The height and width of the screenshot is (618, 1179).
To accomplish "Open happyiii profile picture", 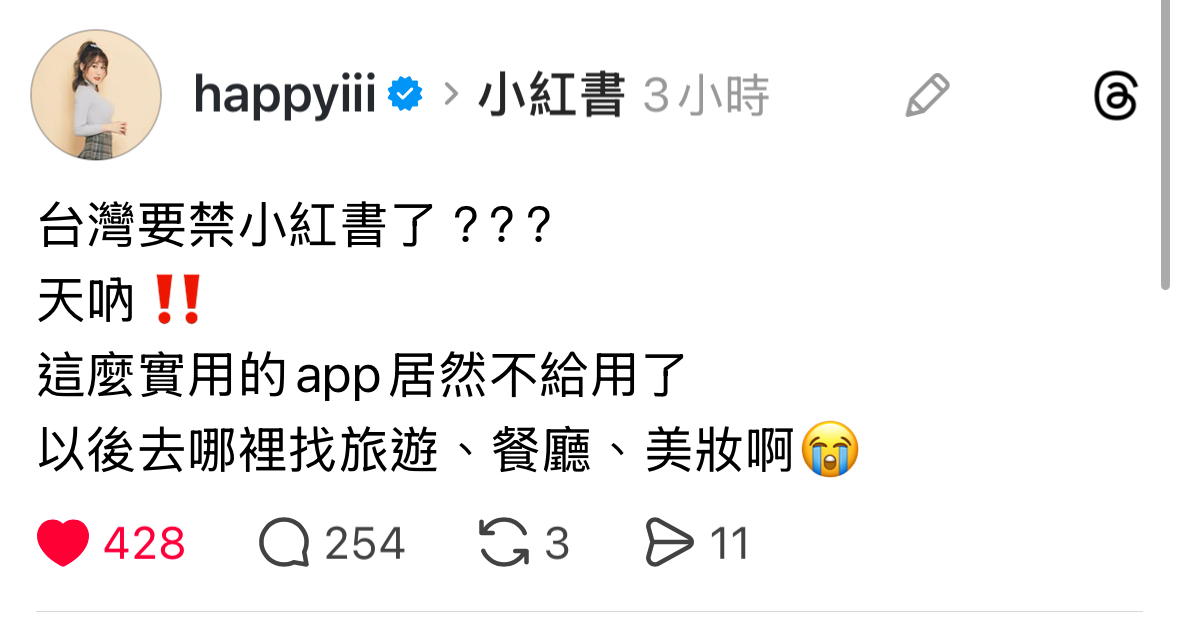I will [x=96, y=95].
